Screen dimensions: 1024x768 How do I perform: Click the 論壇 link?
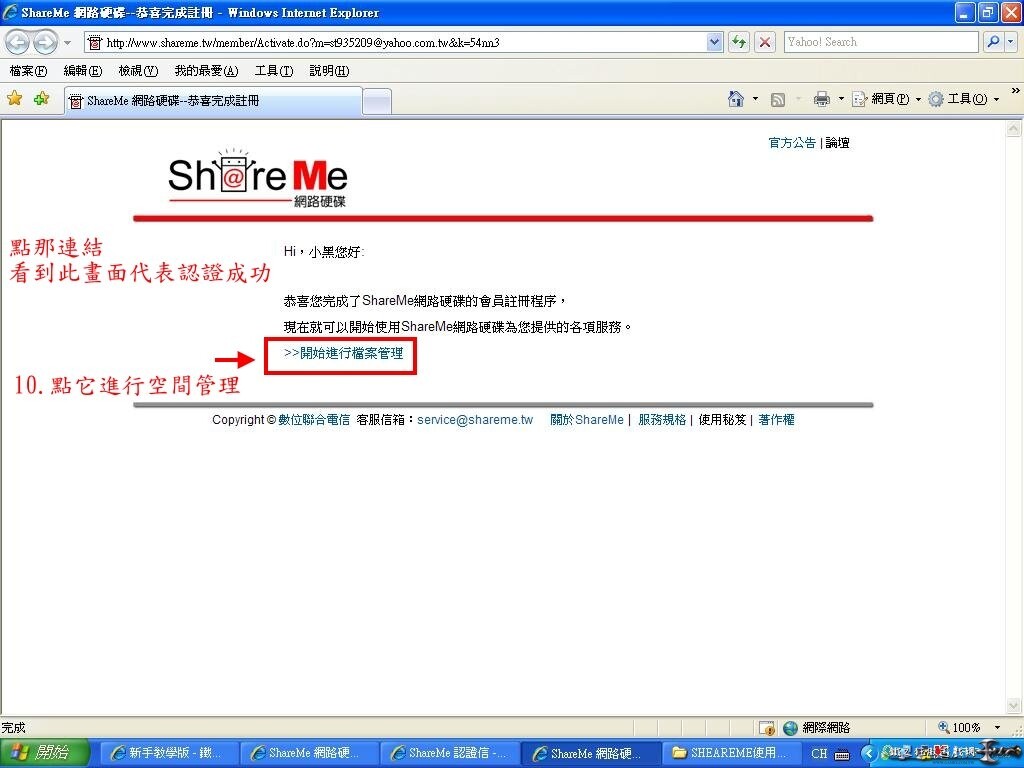(x=837, y=143)
